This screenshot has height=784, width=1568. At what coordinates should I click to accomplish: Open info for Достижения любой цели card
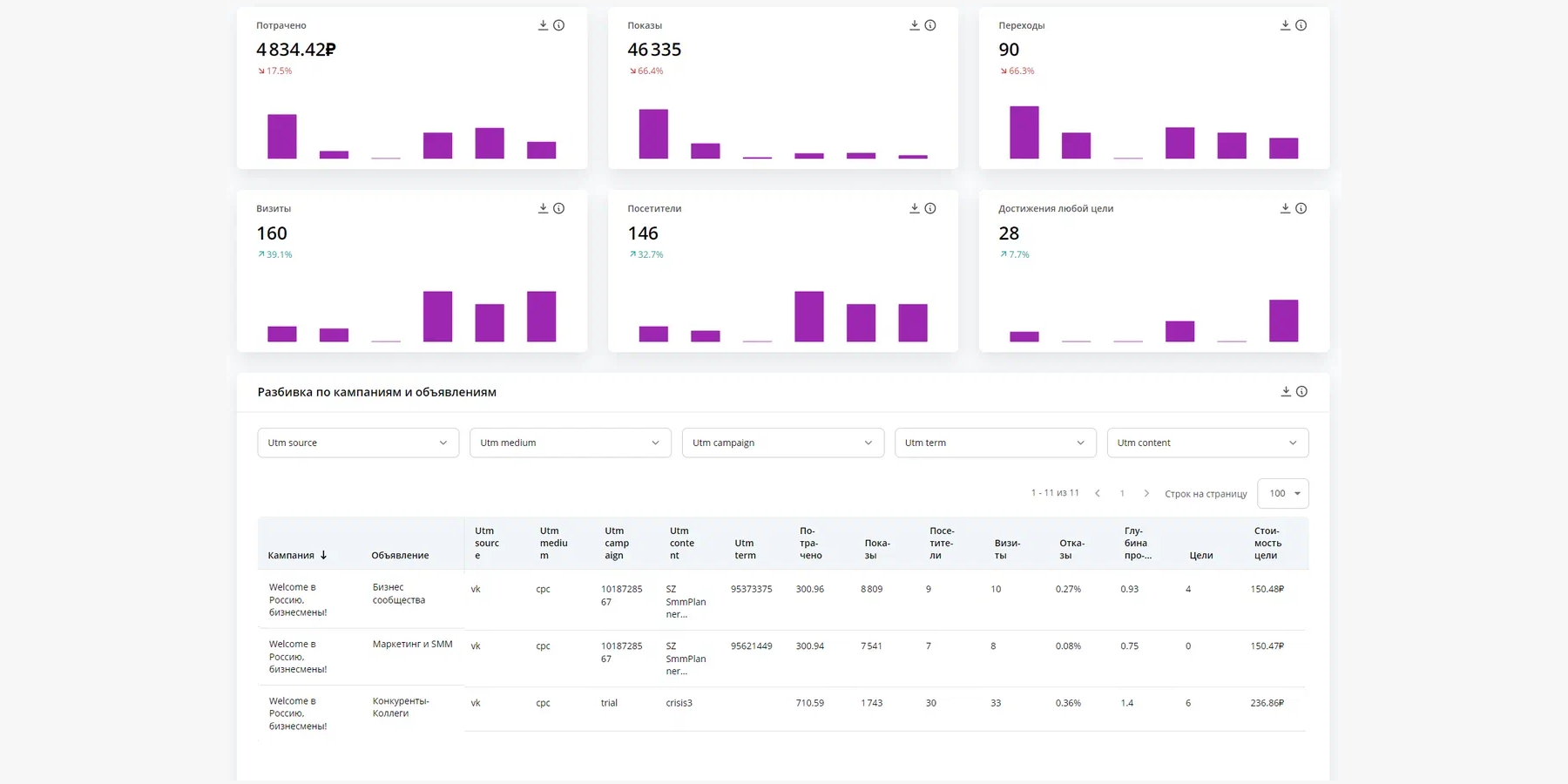[x=1301, y=208]
